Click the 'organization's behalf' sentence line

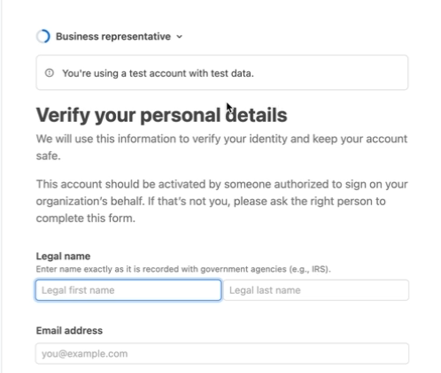pyautogui.click(x=211, y=201)
